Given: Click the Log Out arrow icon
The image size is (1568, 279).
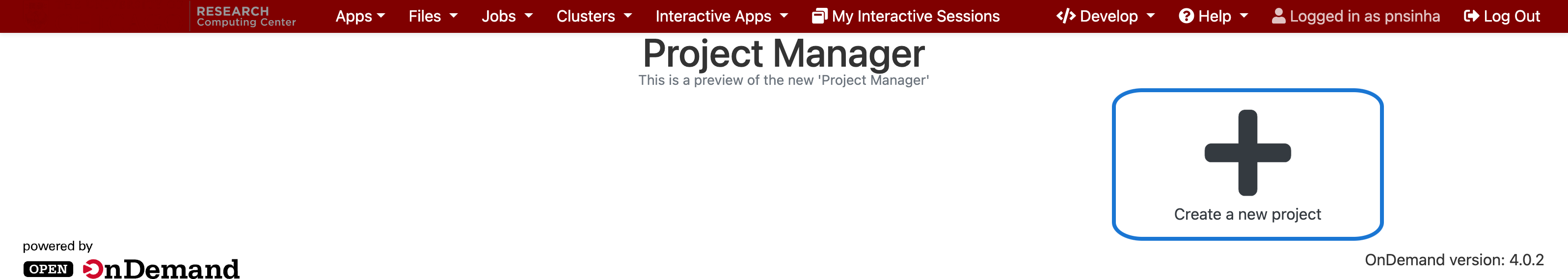Looking at the screenshot, I should coord(1471,16).
